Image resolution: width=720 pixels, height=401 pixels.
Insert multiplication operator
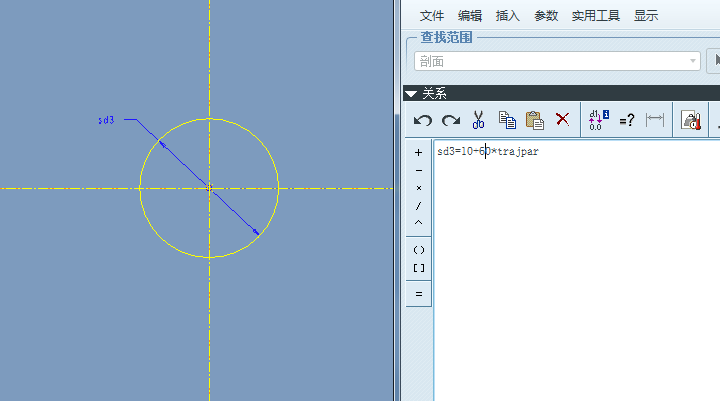coord(418,188)
